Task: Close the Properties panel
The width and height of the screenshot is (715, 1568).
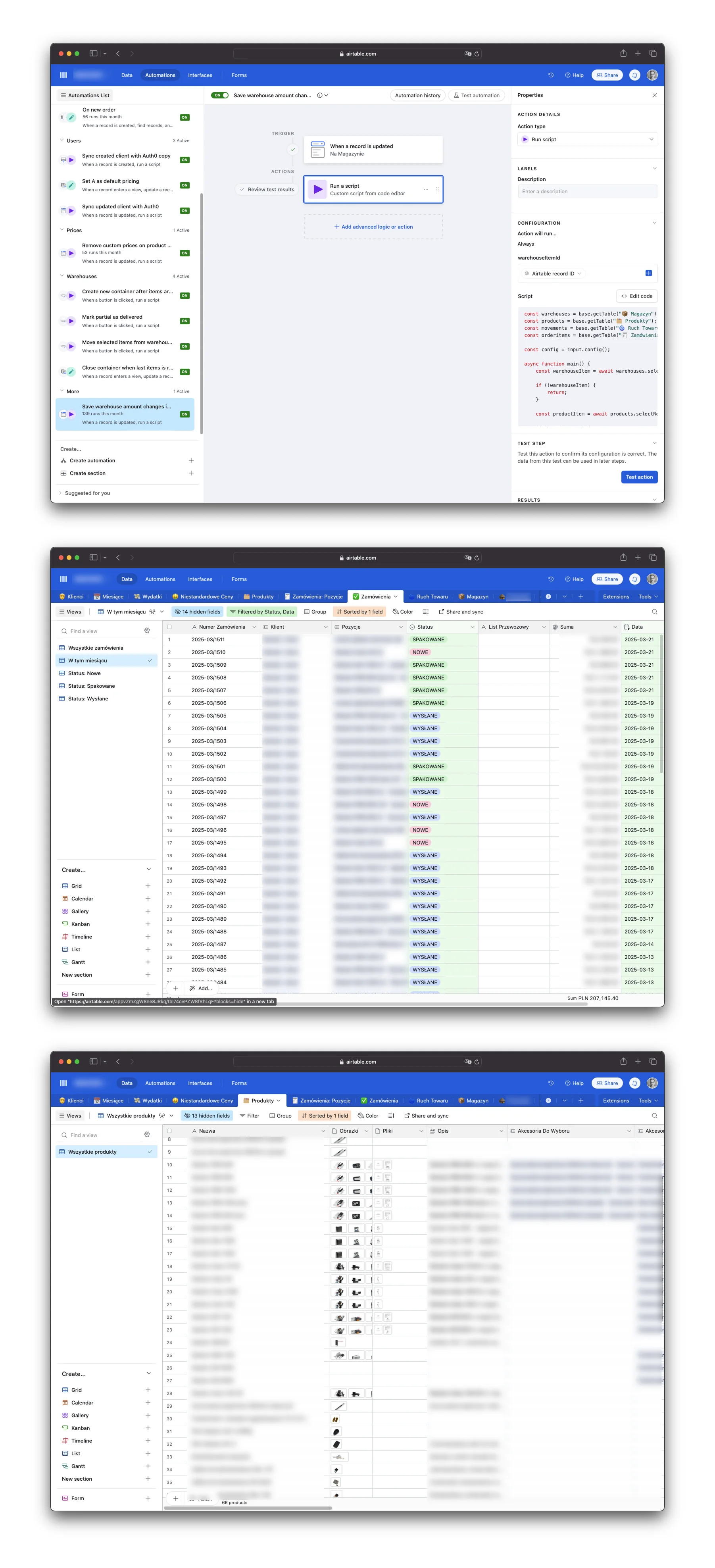Action: pos(654,96)
